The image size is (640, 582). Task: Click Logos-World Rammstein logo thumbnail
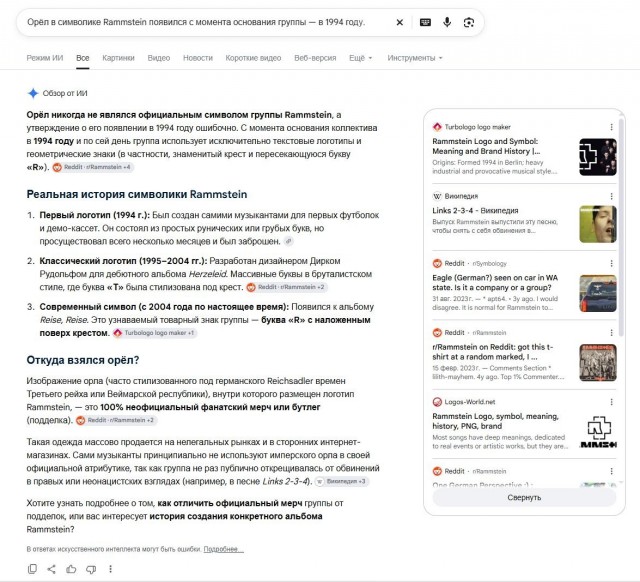598,432
